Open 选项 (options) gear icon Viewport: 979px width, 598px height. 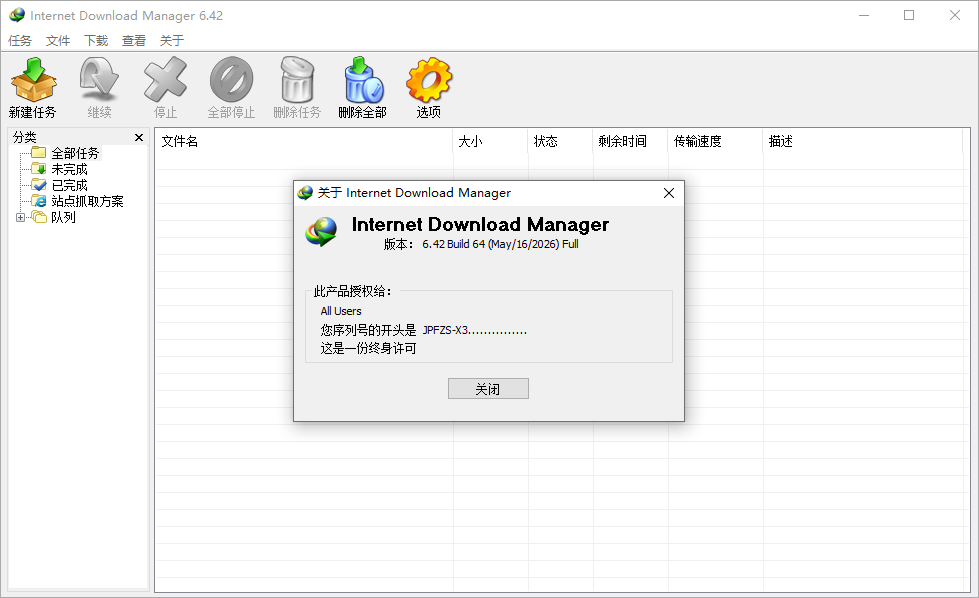(x=428, y=80)
